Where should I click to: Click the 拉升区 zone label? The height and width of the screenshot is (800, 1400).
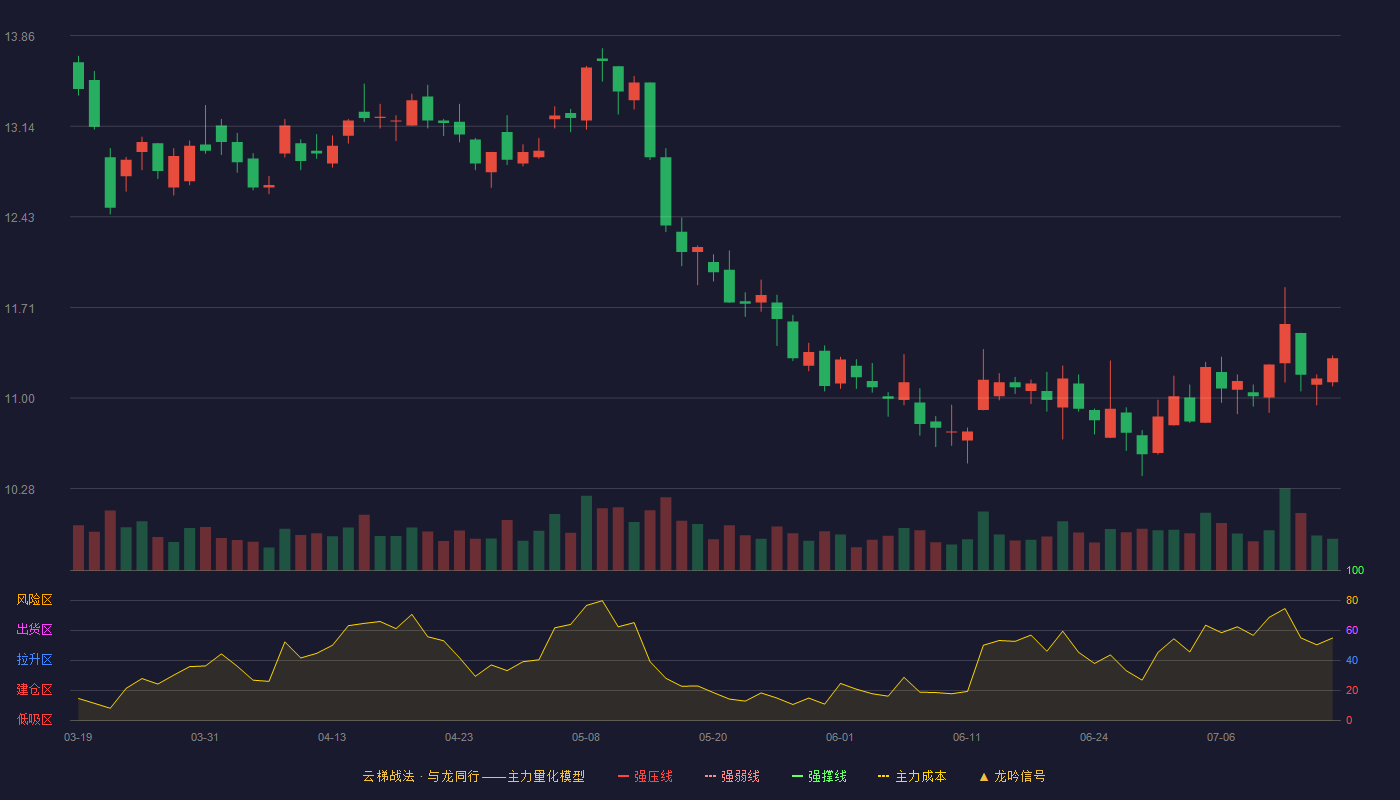pos(34,660)
